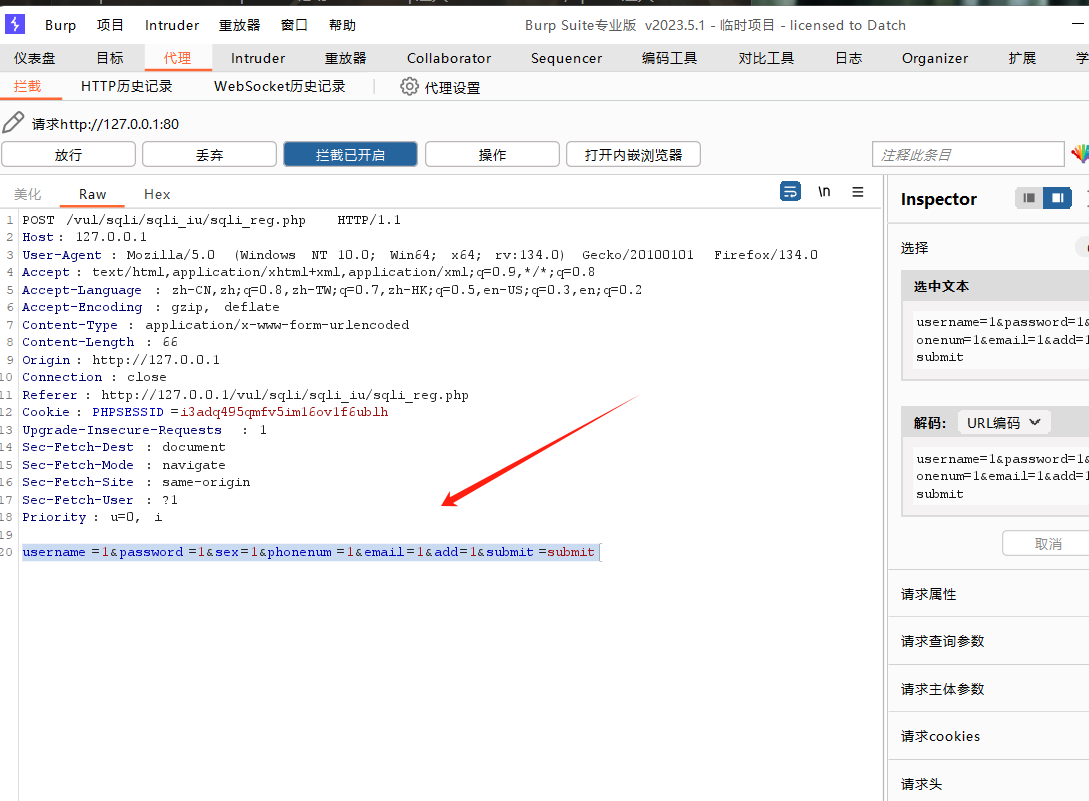Switch to the 目标 tab

click(x=110, y=58)
